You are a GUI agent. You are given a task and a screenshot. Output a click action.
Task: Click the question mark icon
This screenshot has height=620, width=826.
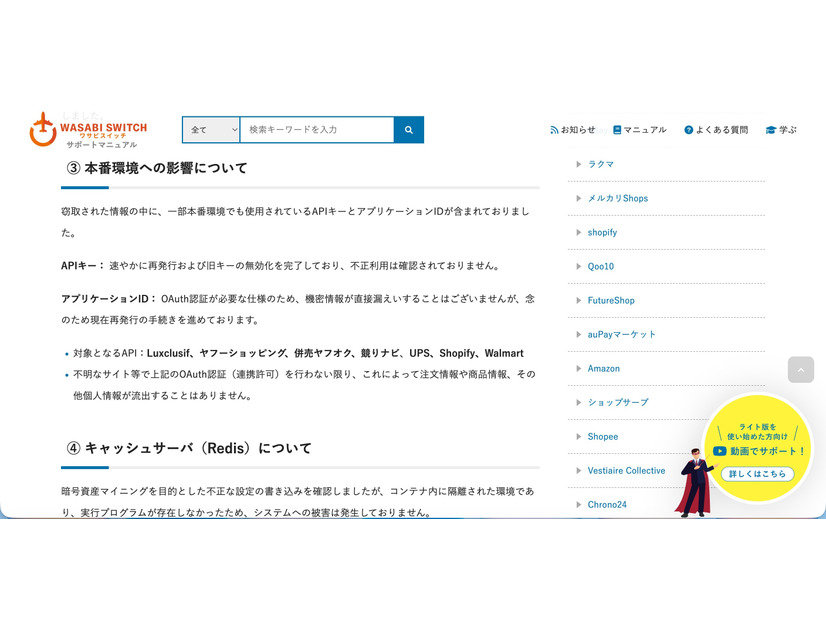[689, 130]
